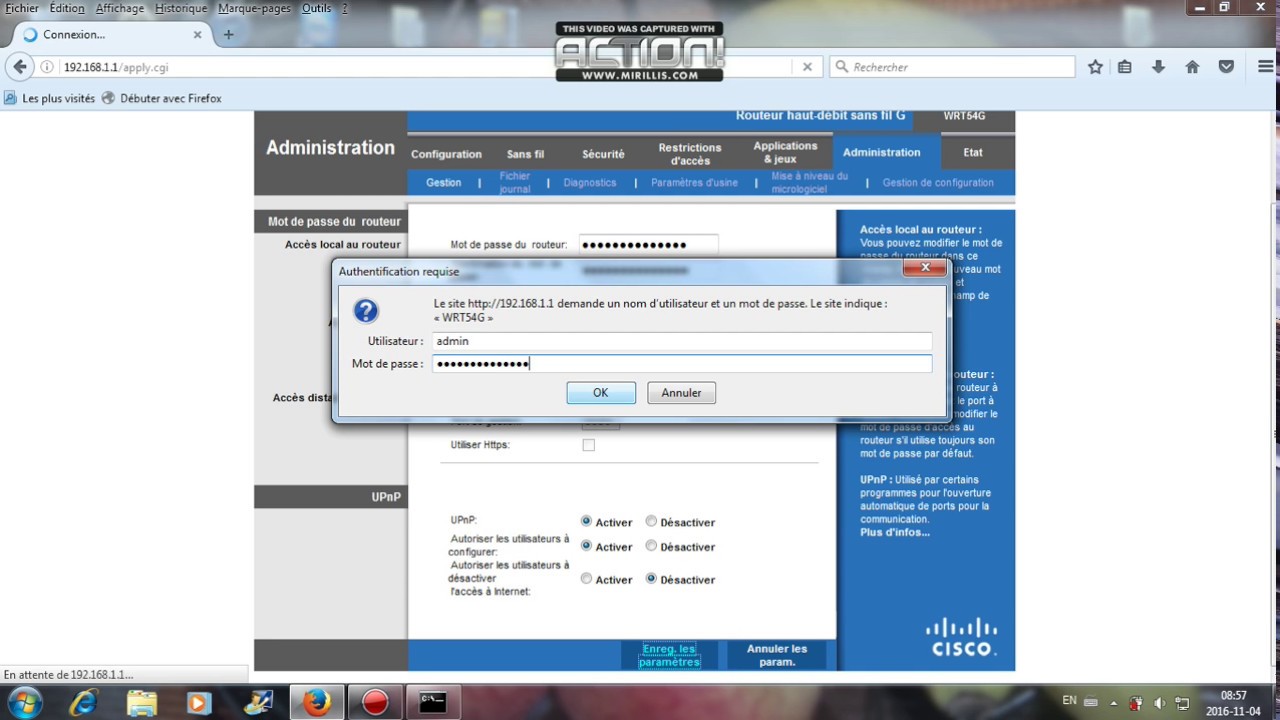Image resolution: width=1280 pixels, height=720 pixels.
Task: Switch to Firefox taskbar icon
Action: 317,702
